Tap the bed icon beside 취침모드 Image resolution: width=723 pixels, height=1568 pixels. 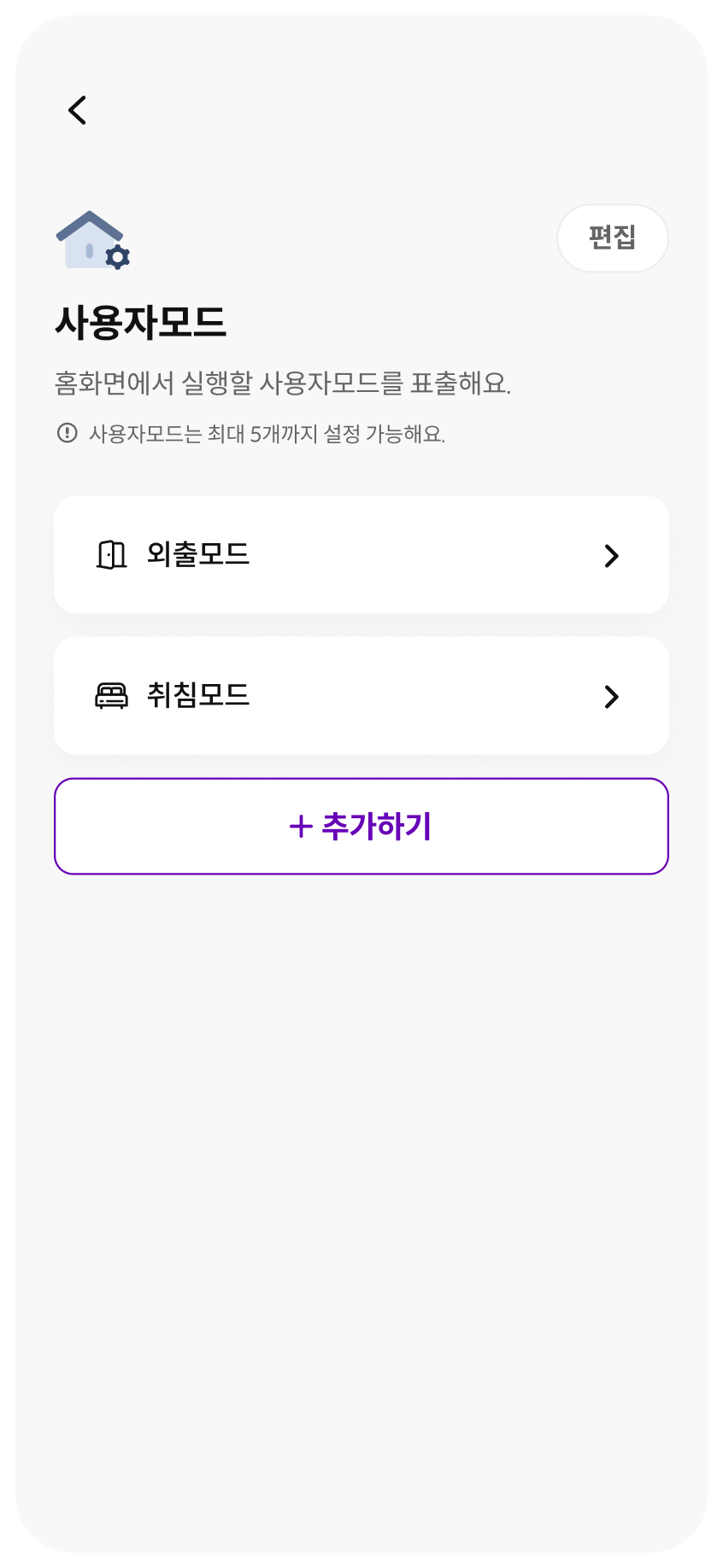111,696
